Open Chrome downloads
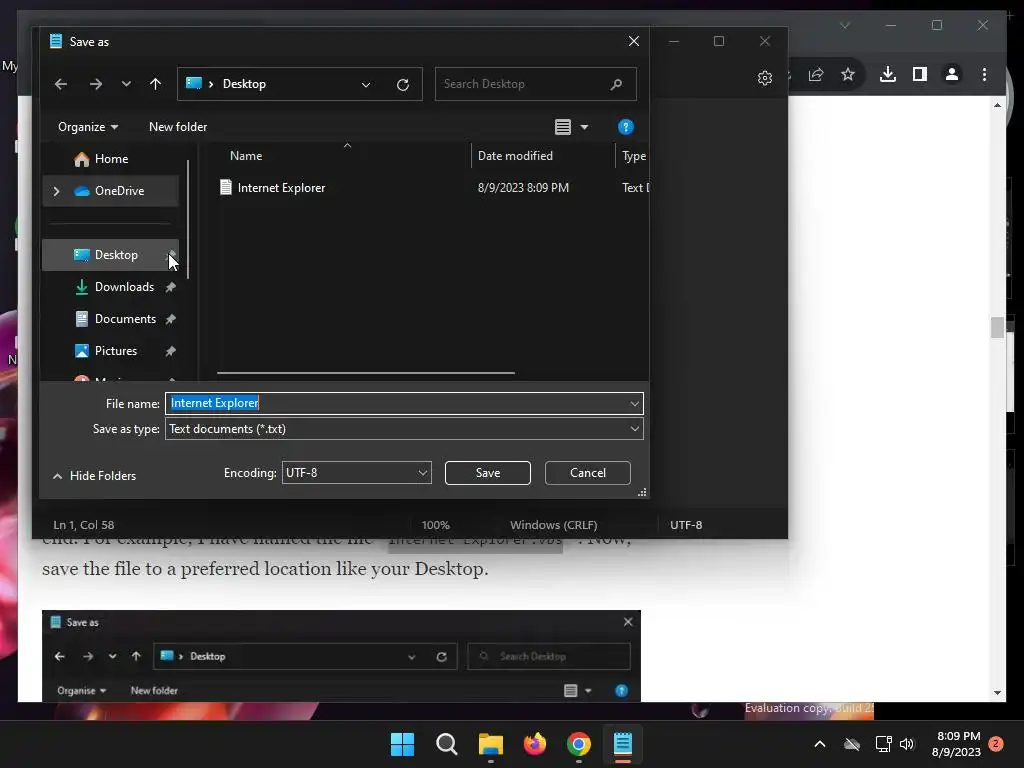 coord(888,74)
